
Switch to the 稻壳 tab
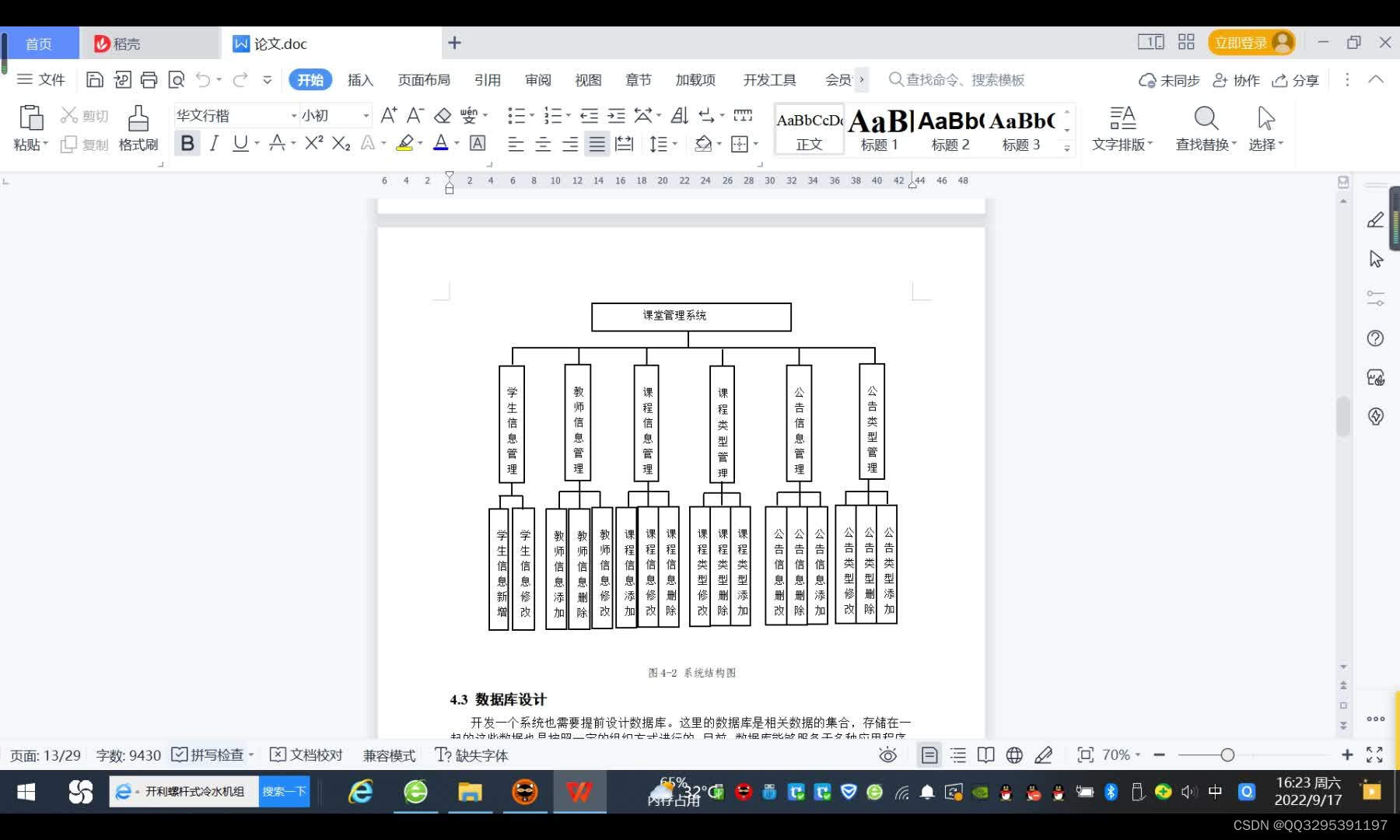pyautogui.click(x=149, y=44)
